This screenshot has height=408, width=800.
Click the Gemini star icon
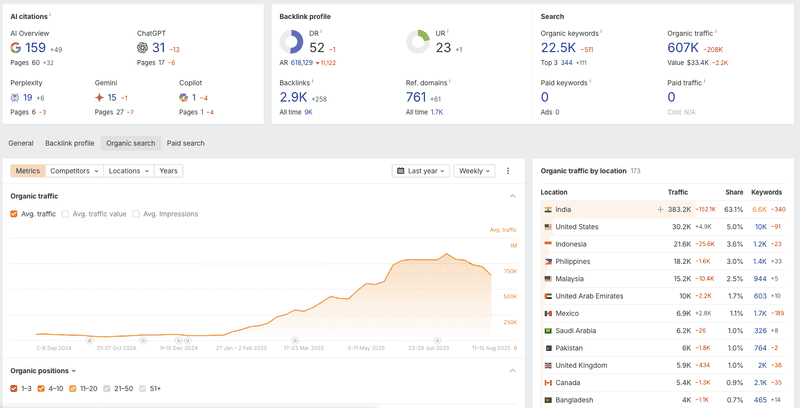tap(99, 97)
